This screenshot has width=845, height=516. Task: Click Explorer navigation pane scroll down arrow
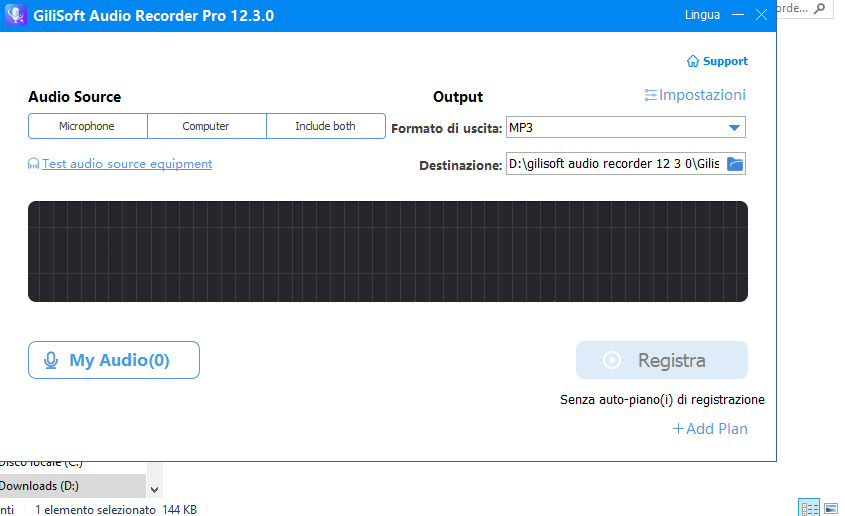tap(155, 490)
